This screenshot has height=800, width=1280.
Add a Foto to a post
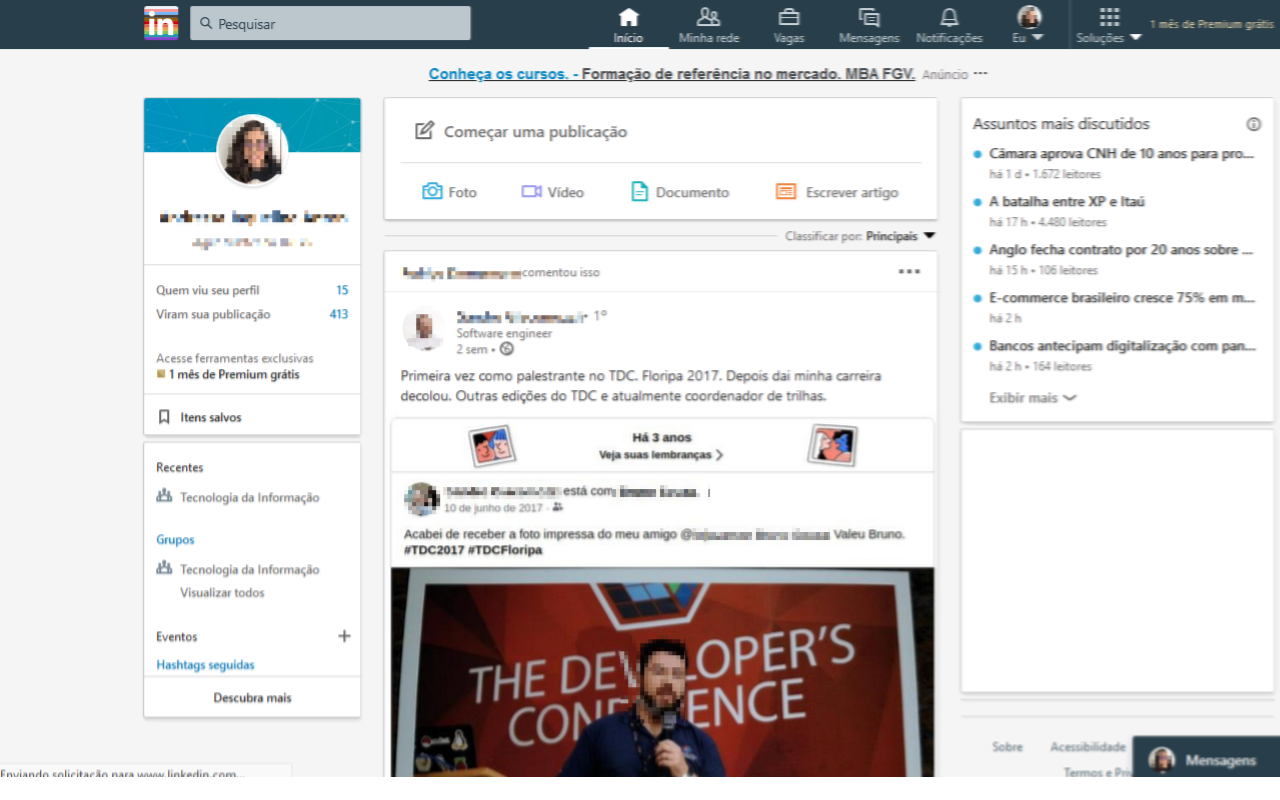449,192
